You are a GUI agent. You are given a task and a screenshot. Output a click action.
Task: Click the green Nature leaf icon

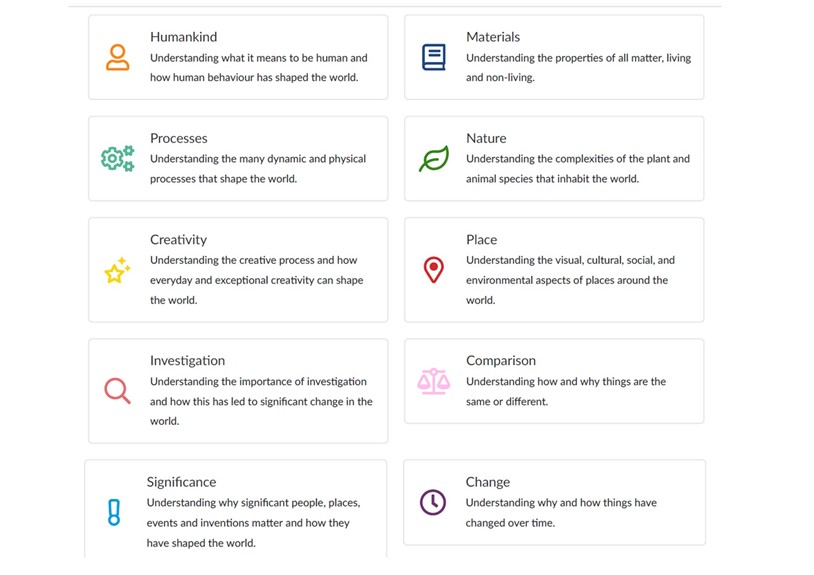[434, 158]
